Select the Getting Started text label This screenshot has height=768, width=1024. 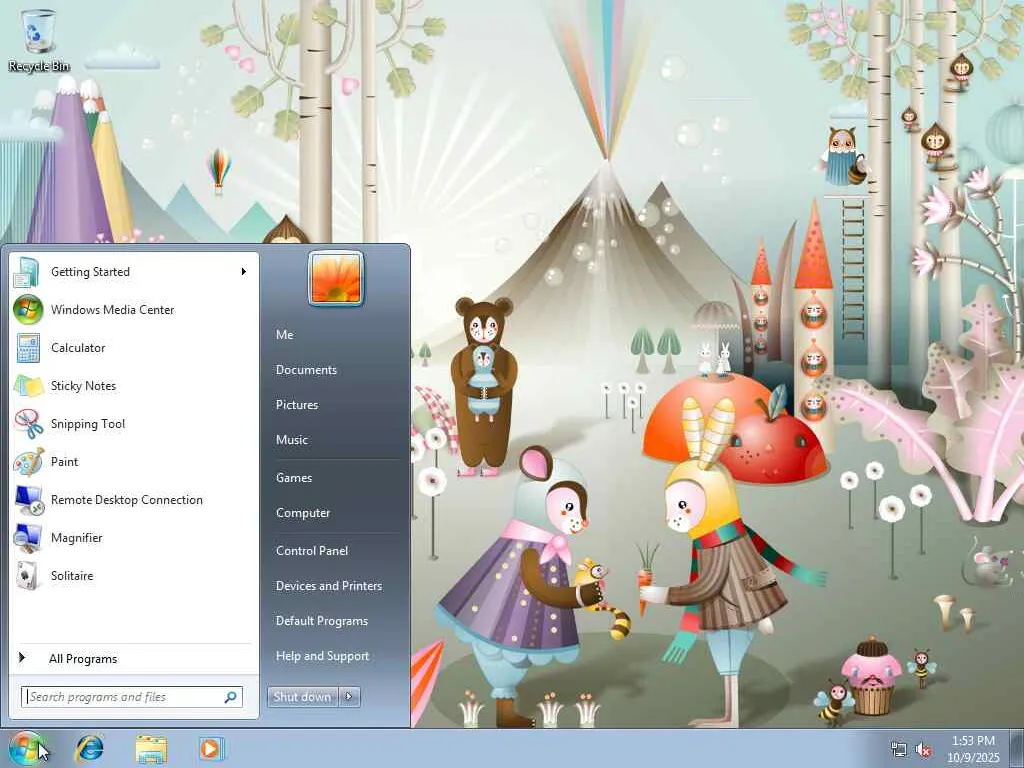[x=90, y=272]
